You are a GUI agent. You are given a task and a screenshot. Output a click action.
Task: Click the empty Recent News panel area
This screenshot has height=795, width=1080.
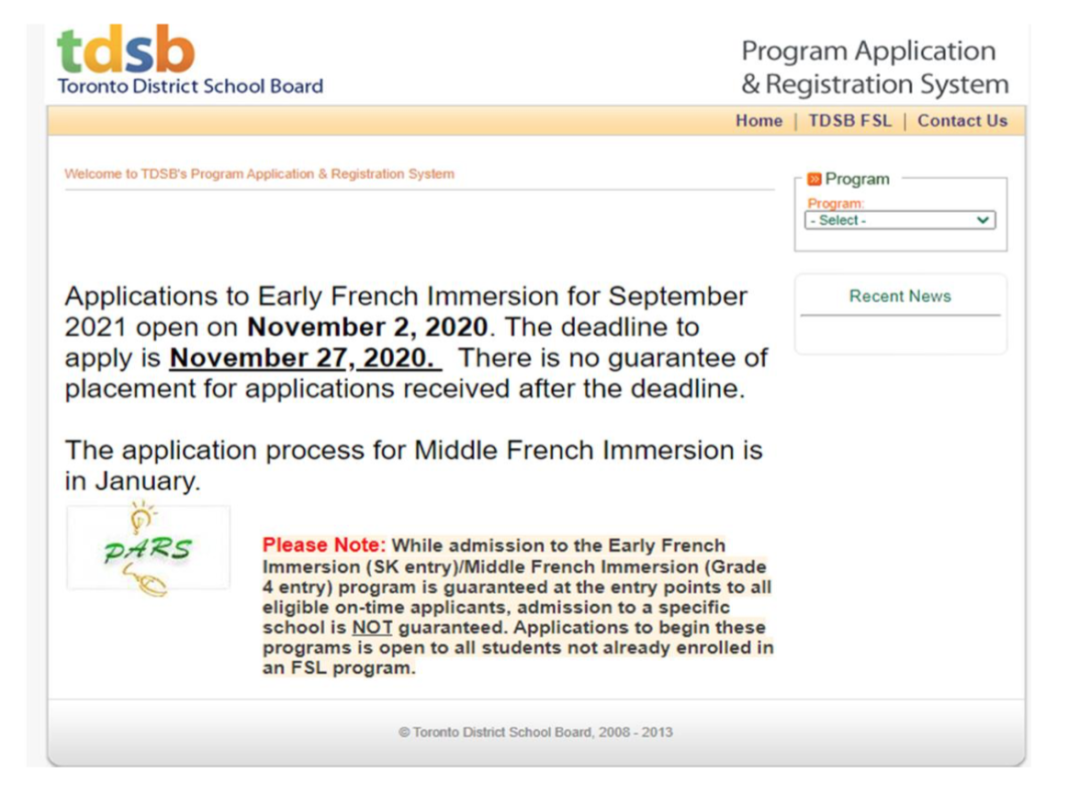pyautogui.click(x=900, y=335)
